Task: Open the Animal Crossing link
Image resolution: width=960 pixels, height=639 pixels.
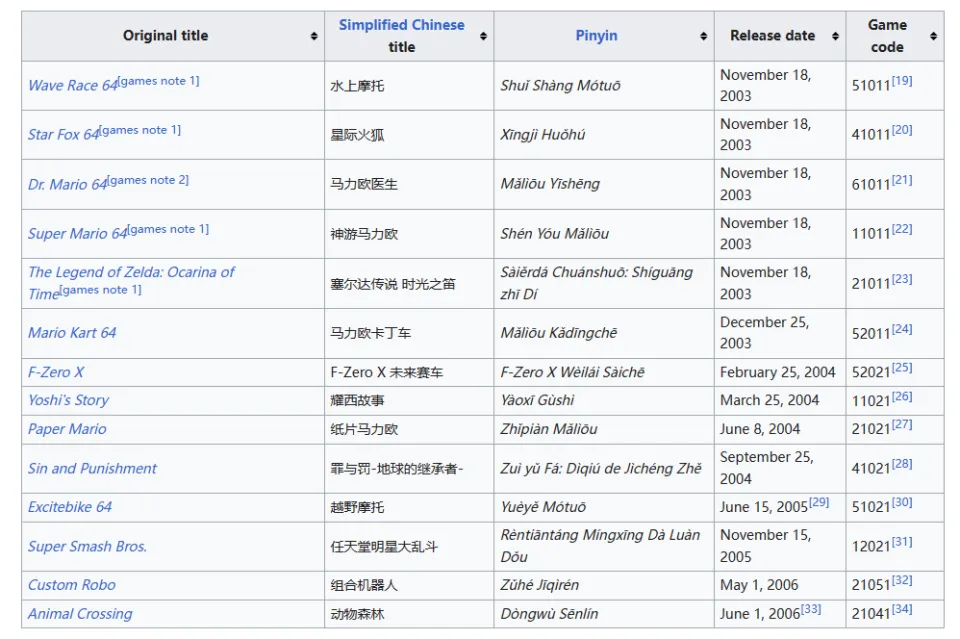Action: (80, 614)
